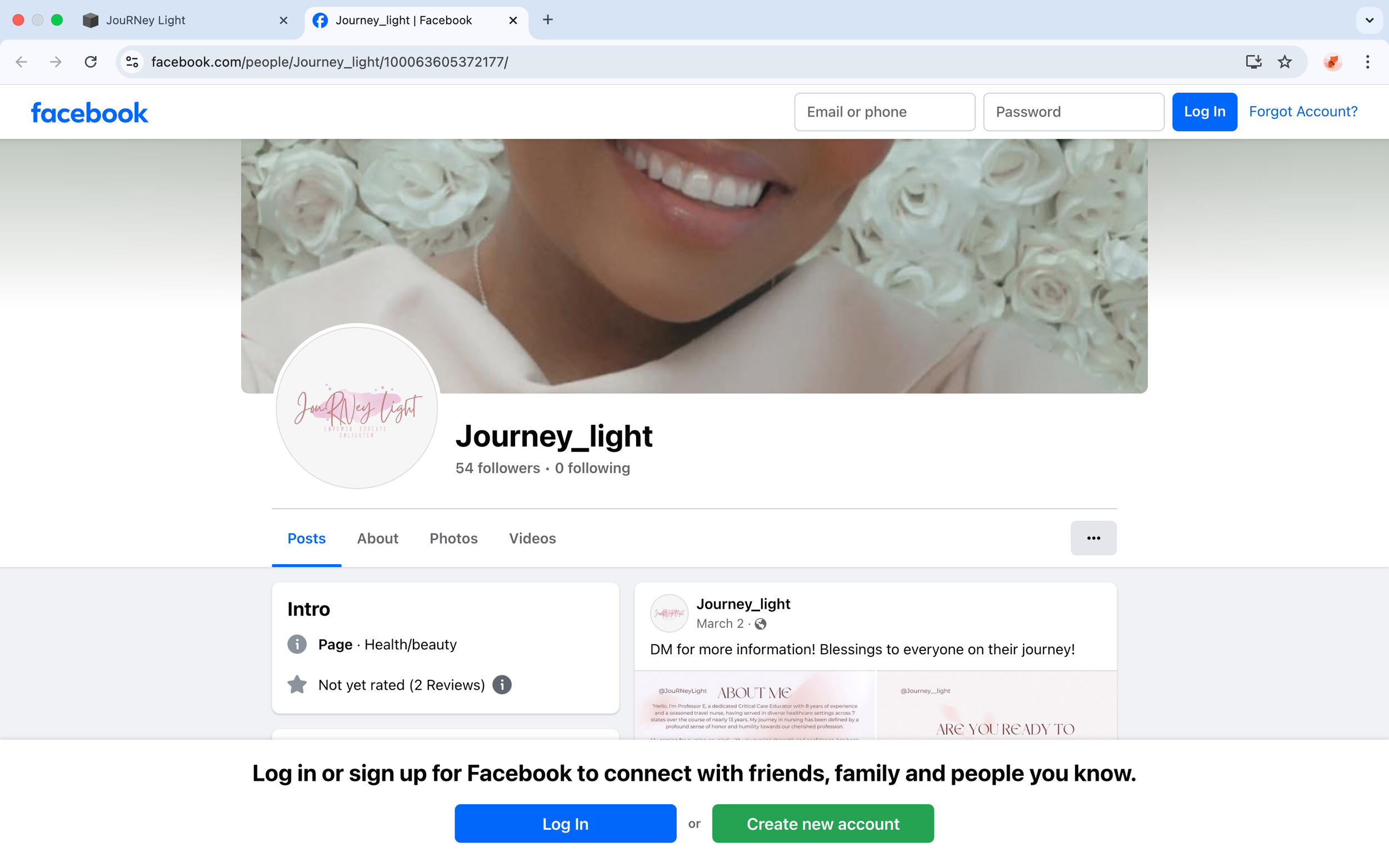Open the Photos tab
The width and height of the screenshot is (1389, 868).
click(453, 539)
